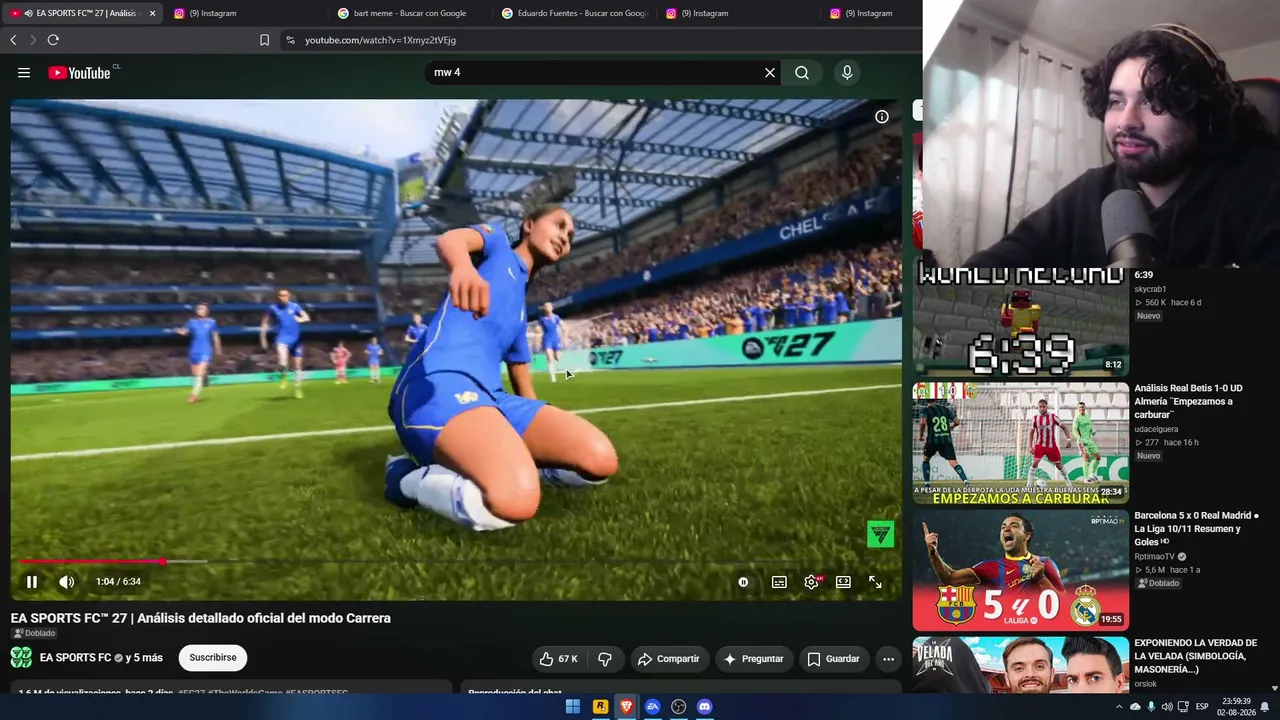Image resolution: width=1280 pixels, height=720 pixels.
Task: Click the magnifier search button
Action: (802, 73)
